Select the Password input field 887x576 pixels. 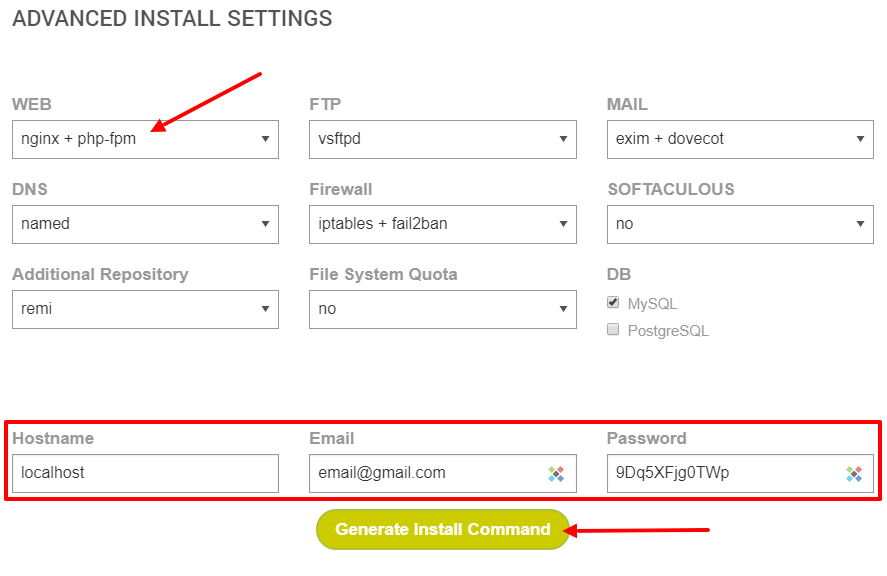click(740, 473)
